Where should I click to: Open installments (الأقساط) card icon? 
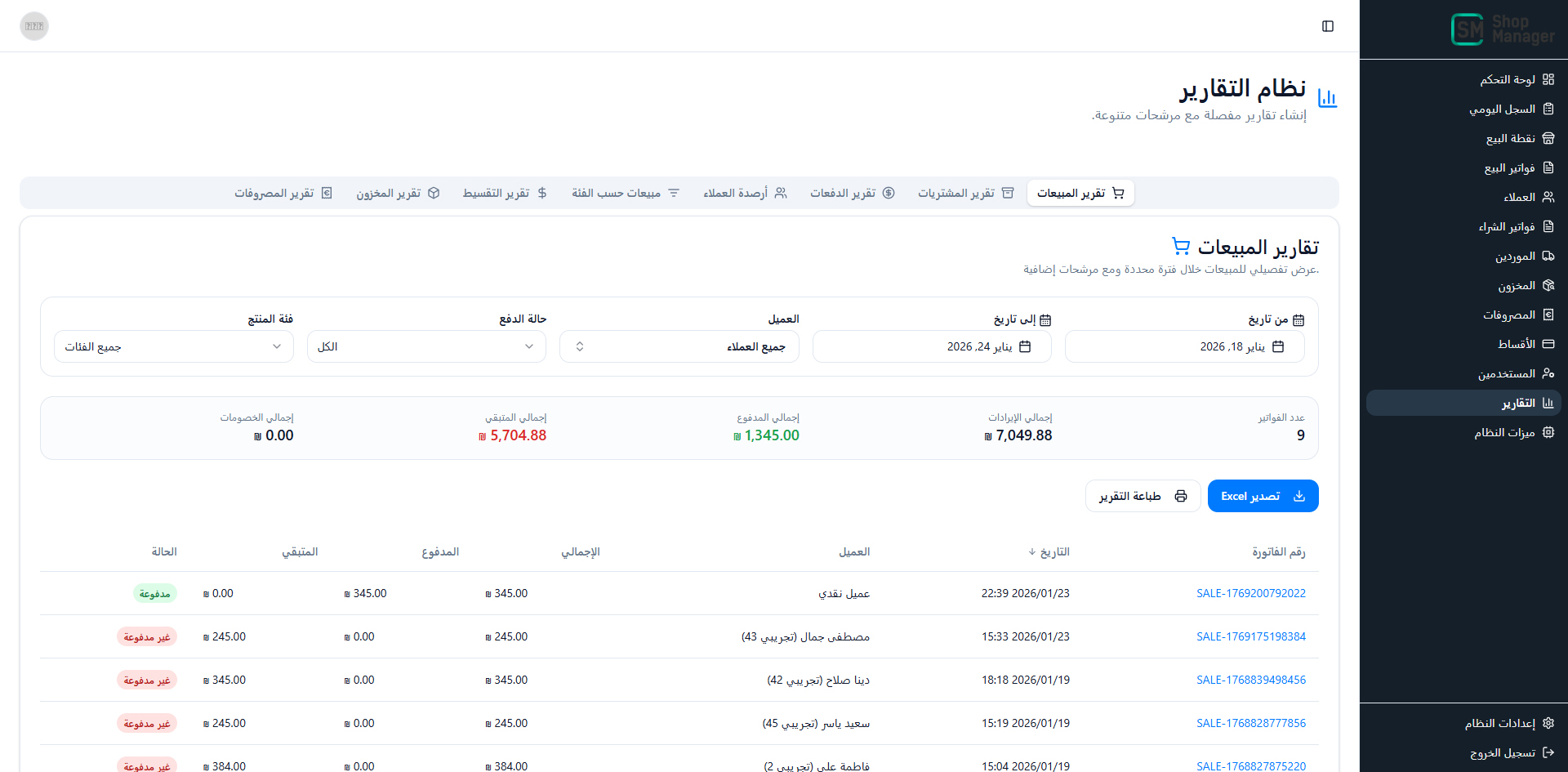pos(1548,344)
